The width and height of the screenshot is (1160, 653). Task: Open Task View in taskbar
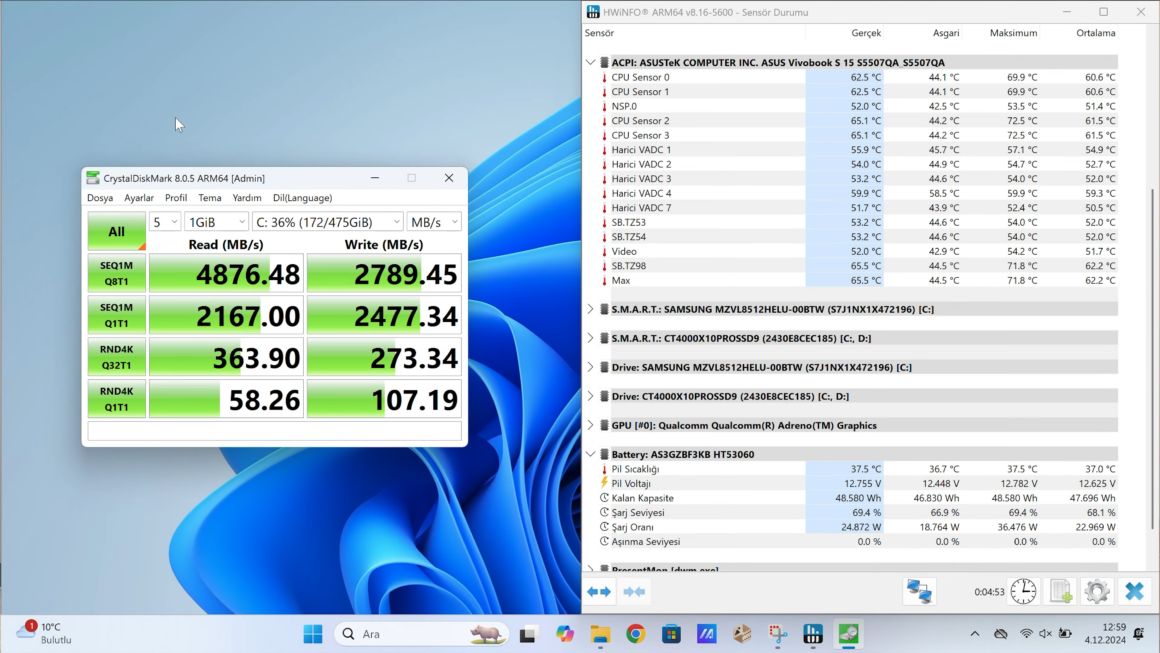coord(527,634)
